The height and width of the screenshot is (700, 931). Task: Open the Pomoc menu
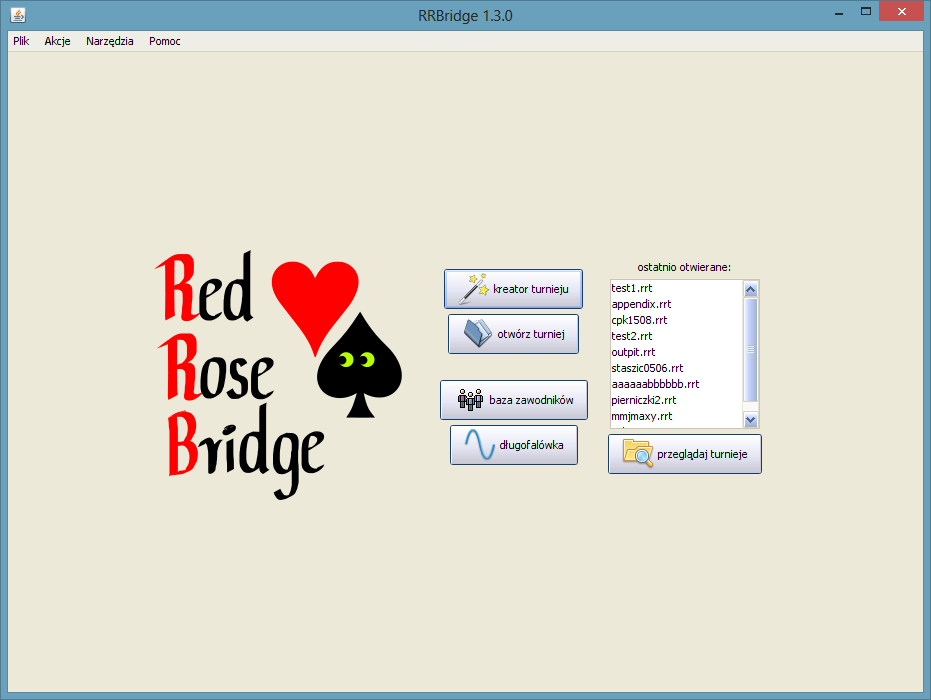(165, 41)
